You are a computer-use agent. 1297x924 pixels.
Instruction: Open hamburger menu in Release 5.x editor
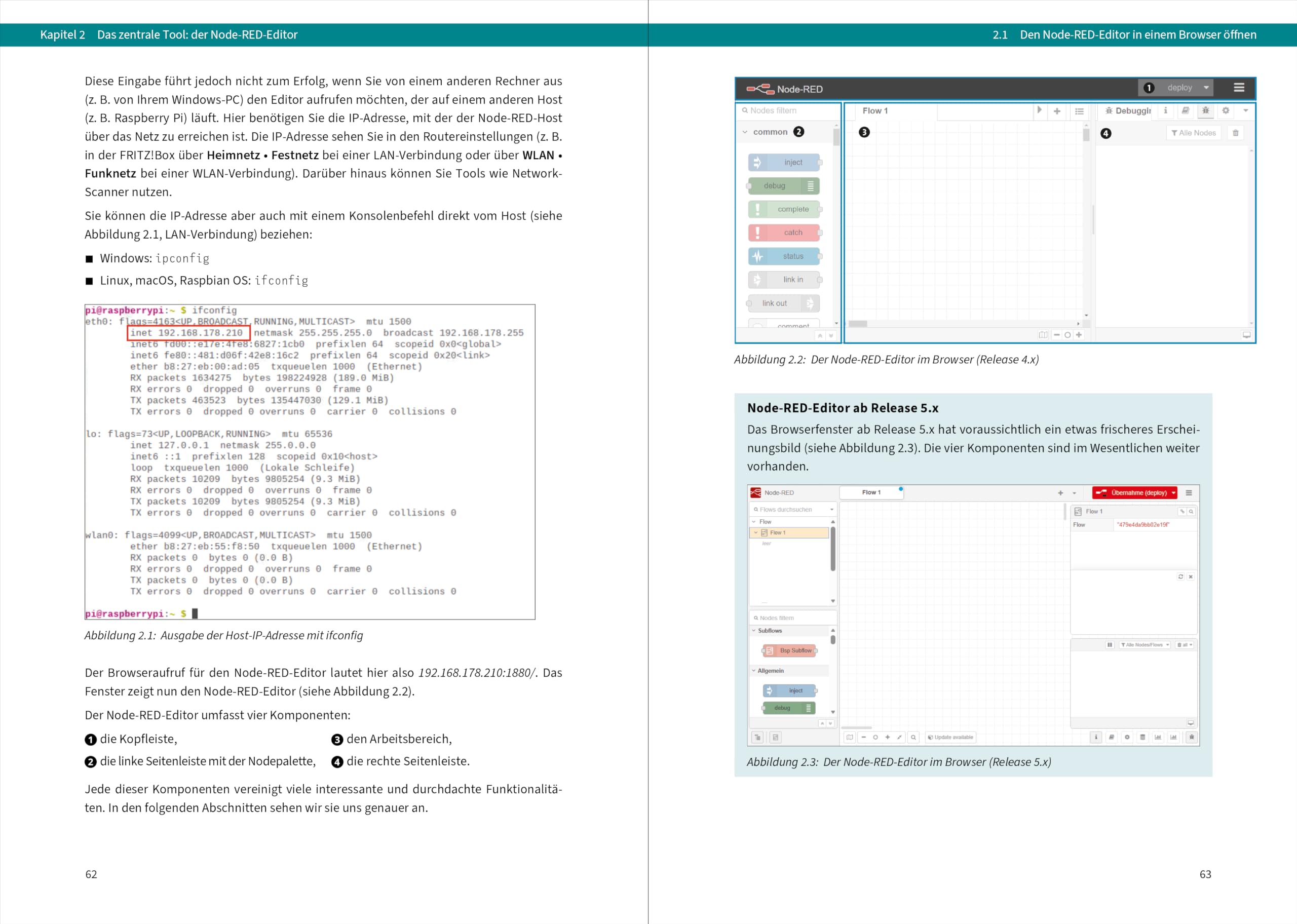pos(1189,493)
